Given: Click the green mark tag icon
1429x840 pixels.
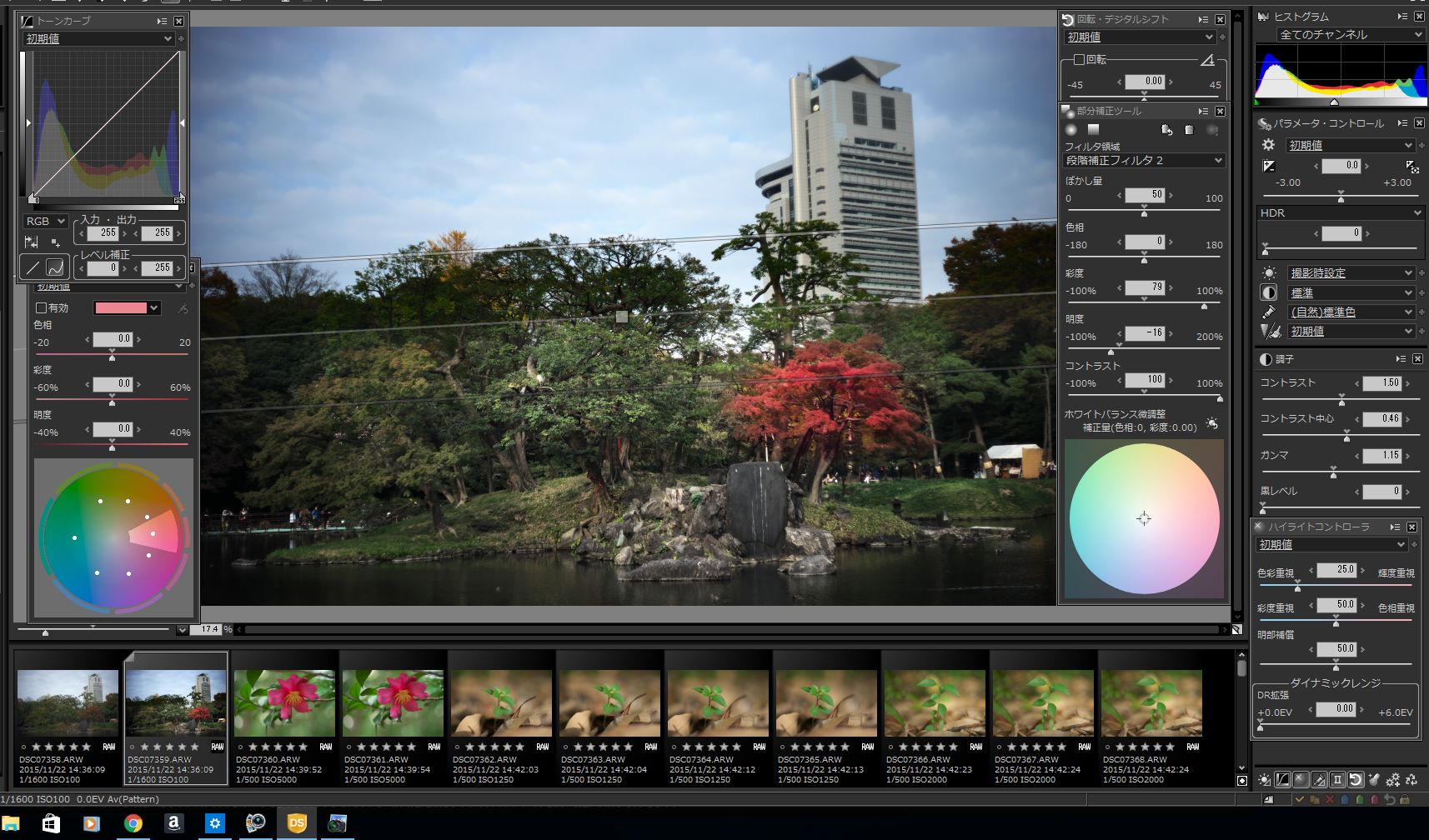Looking at the screenshot, I should click(x=1360, y=799).
